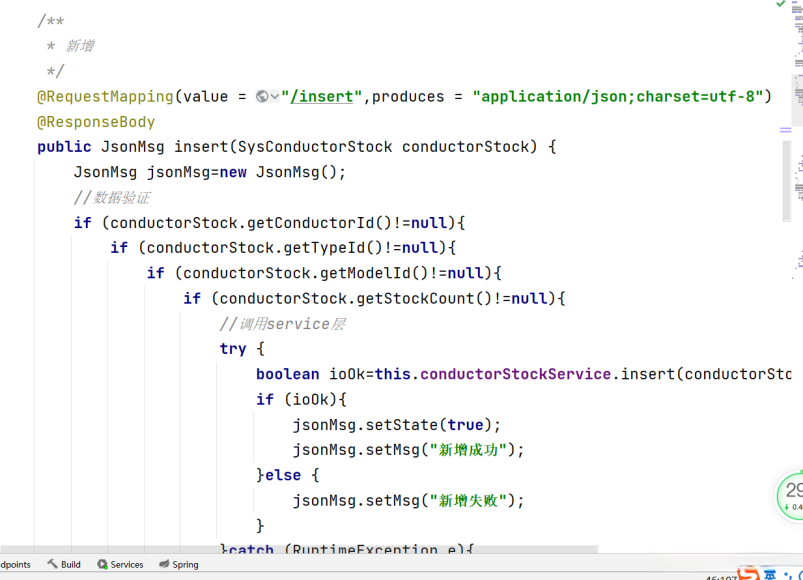Click the "新增" Javadoc comment text
The image size is (803, 580).
tap(80, 46)
